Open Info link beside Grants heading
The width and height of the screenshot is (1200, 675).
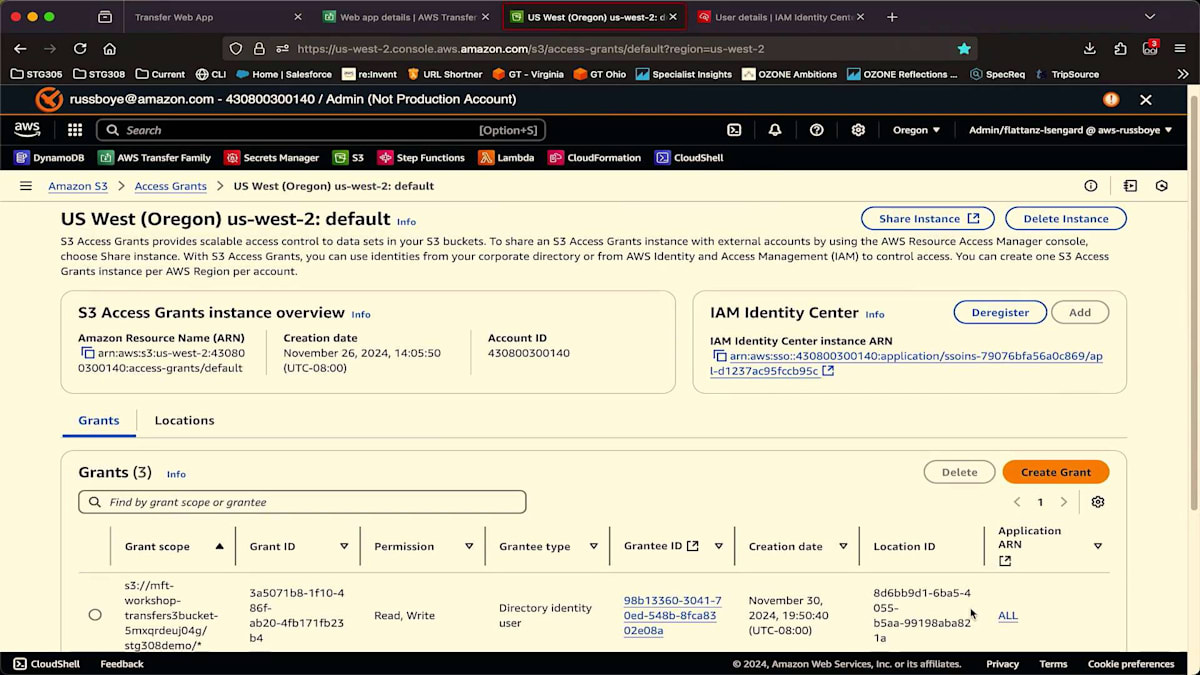(x=176, y=474)
